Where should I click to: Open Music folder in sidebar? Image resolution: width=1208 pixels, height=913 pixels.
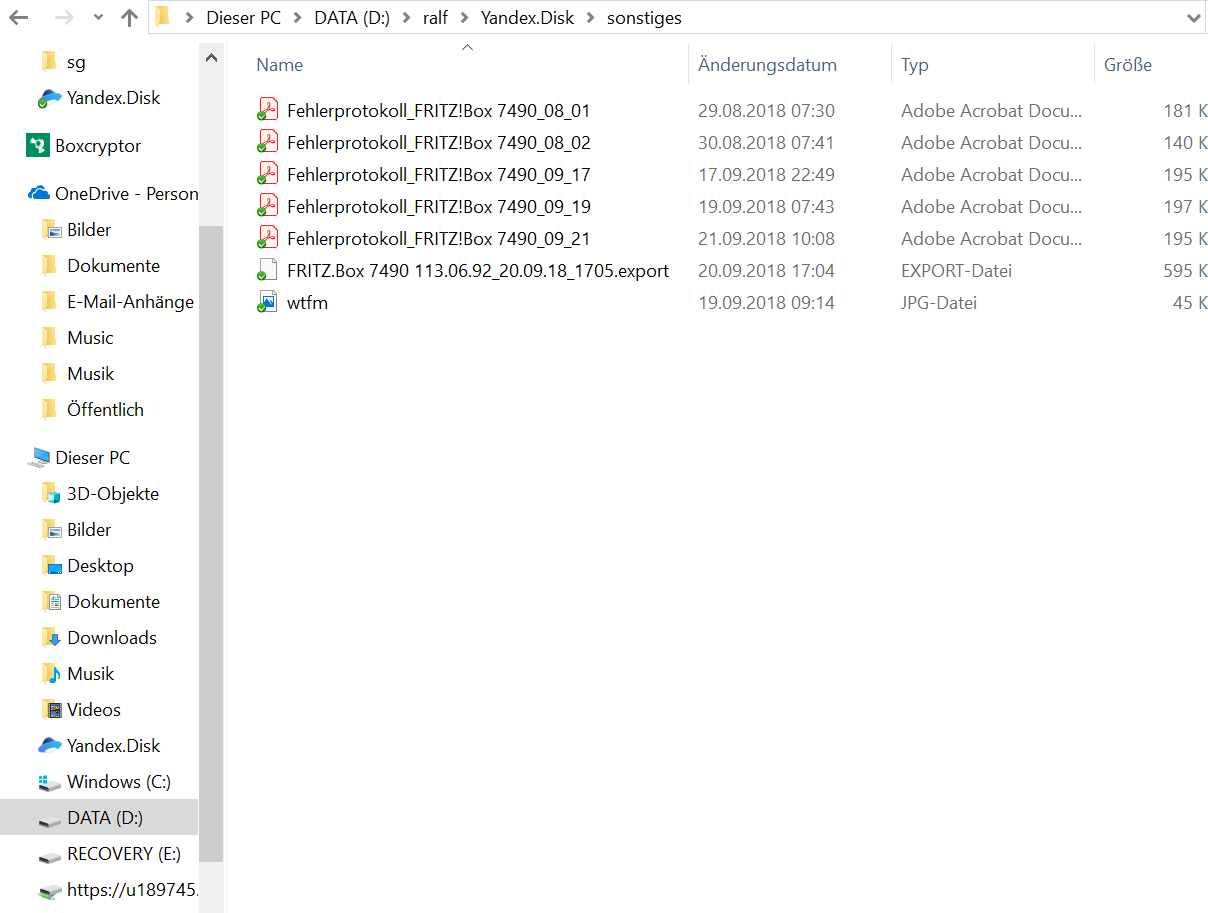(90, 338)
